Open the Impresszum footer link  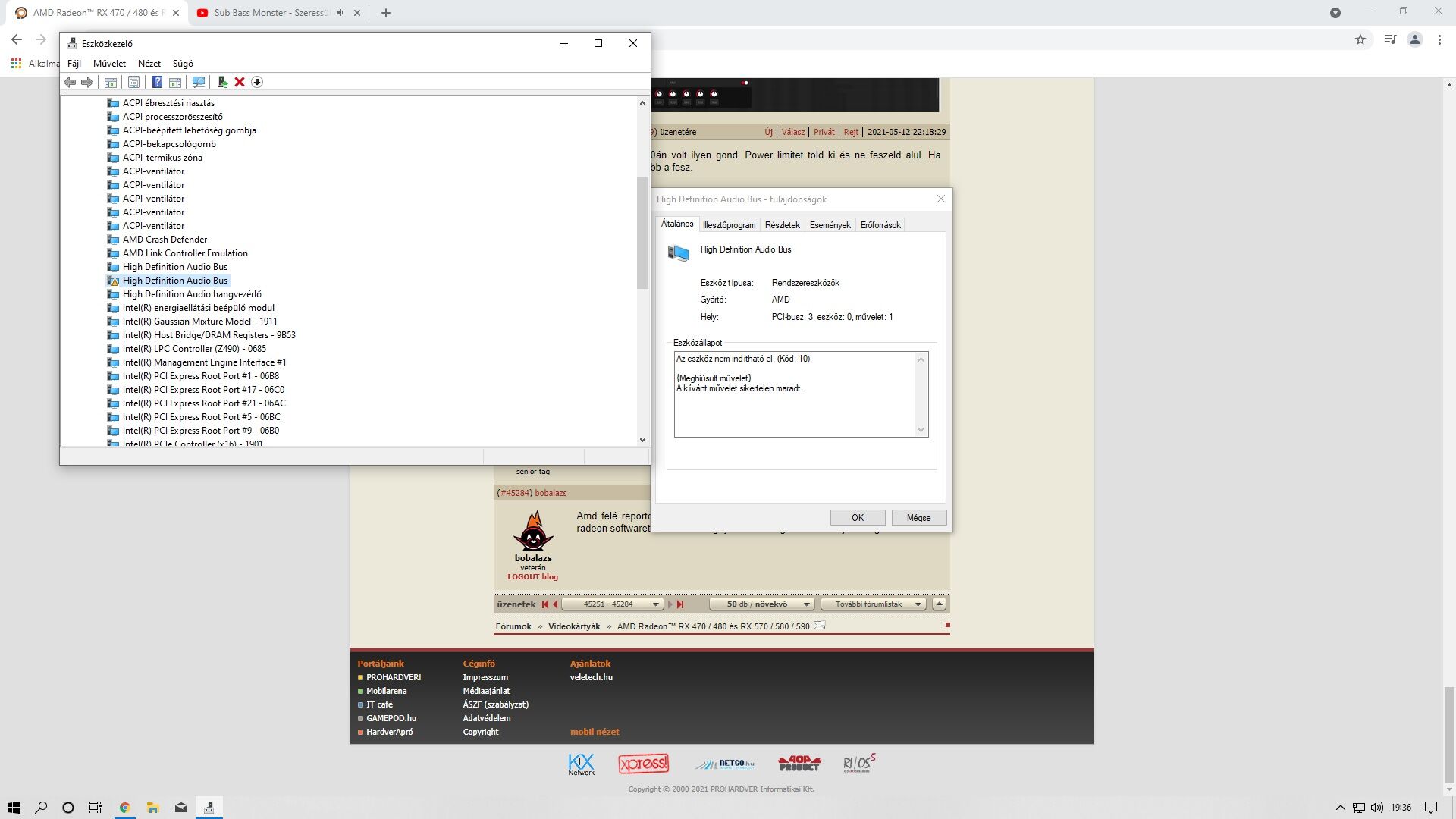pyautogui.click(x=485, y=677)
